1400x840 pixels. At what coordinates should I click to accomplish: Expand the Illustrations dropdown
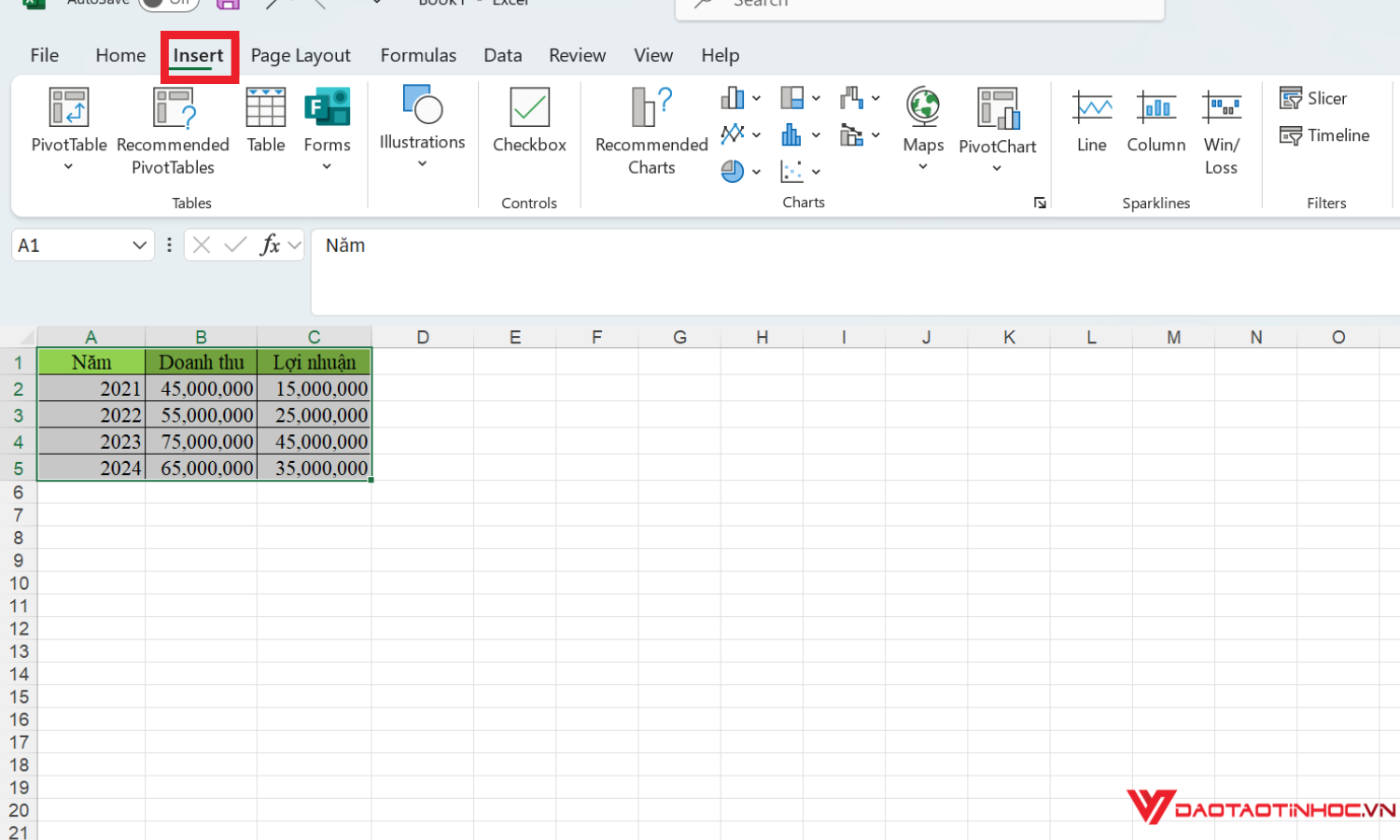pyautogui.click(x=422, y=126)
